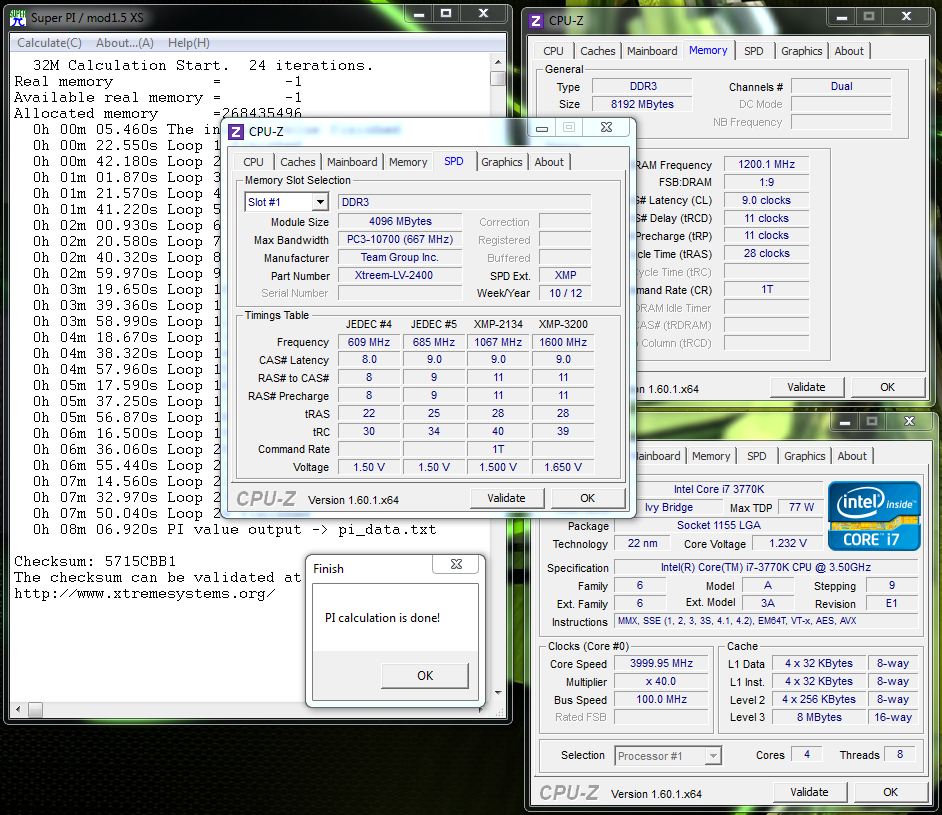The height and width of the screenshot is (815, 942).
Task: Click the Channels # value Dual
Action: 841,86
